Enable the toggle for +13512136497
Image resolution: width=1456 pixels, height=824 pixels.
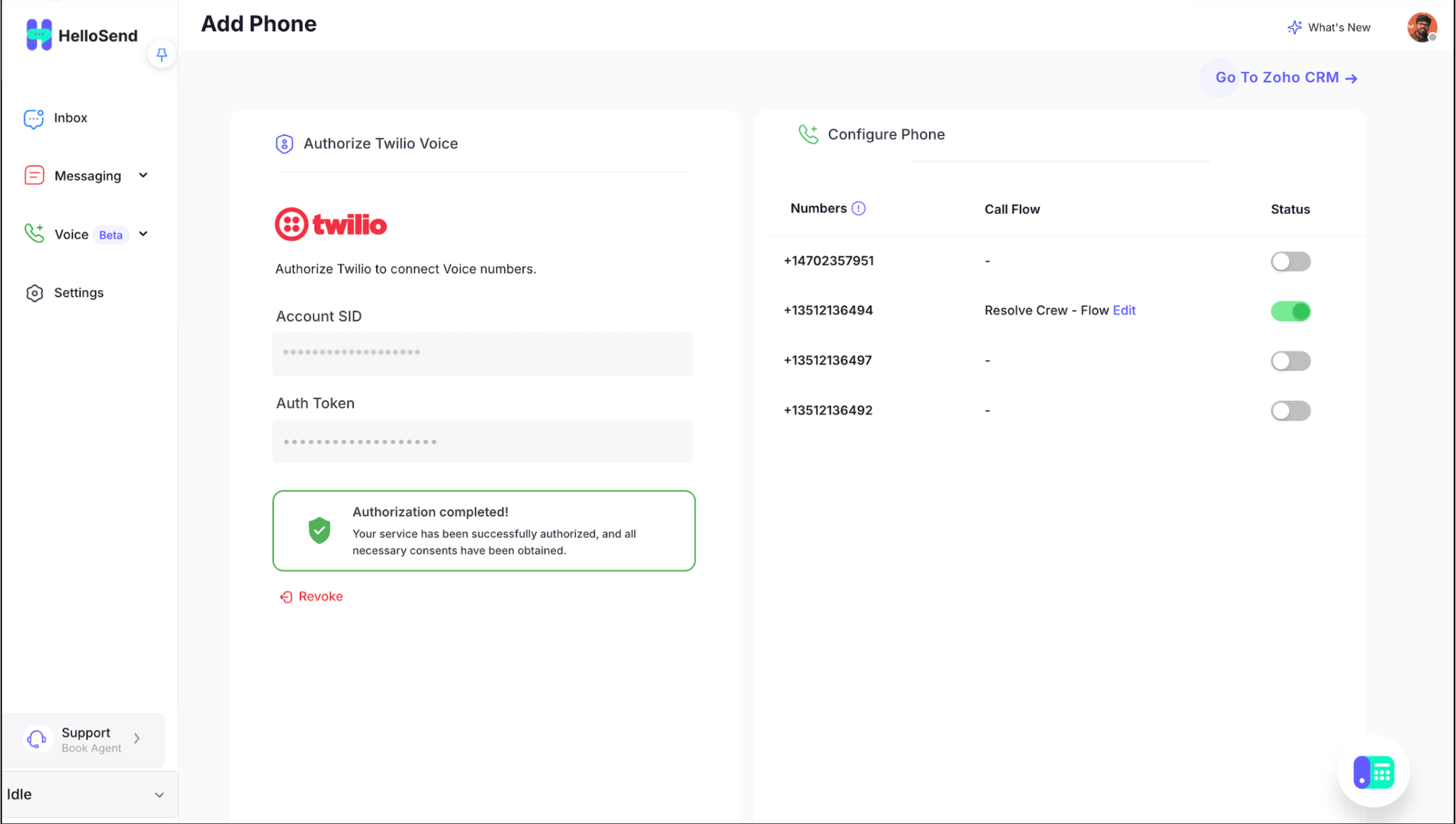(x=1290, y=361)
